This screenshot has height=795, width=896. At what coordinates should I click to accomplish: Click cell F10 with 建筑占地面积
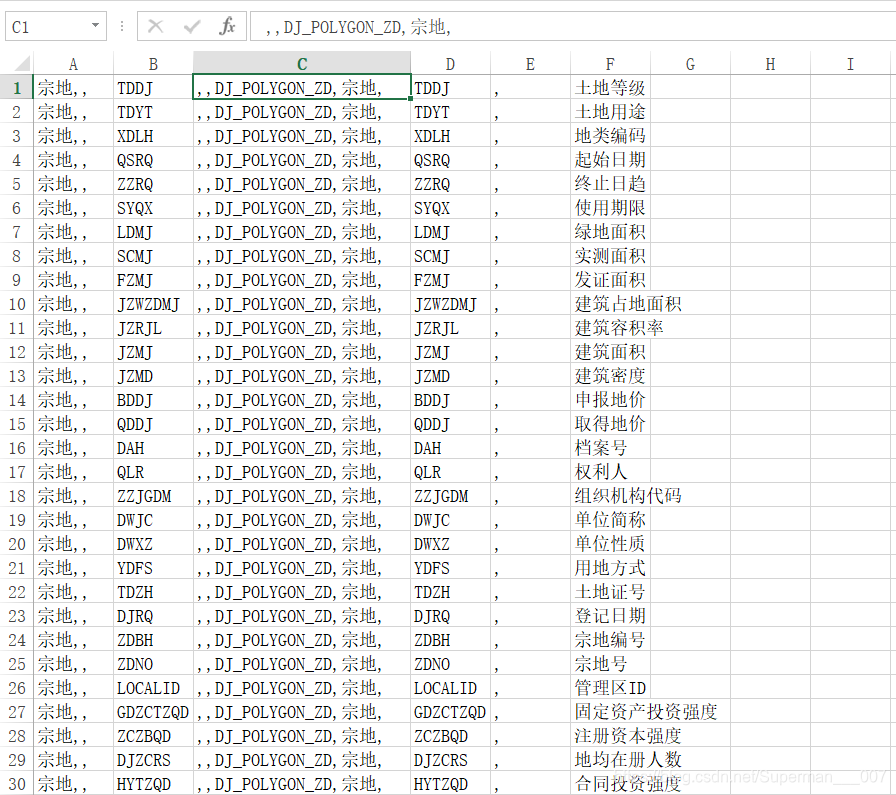coord(610,303)
